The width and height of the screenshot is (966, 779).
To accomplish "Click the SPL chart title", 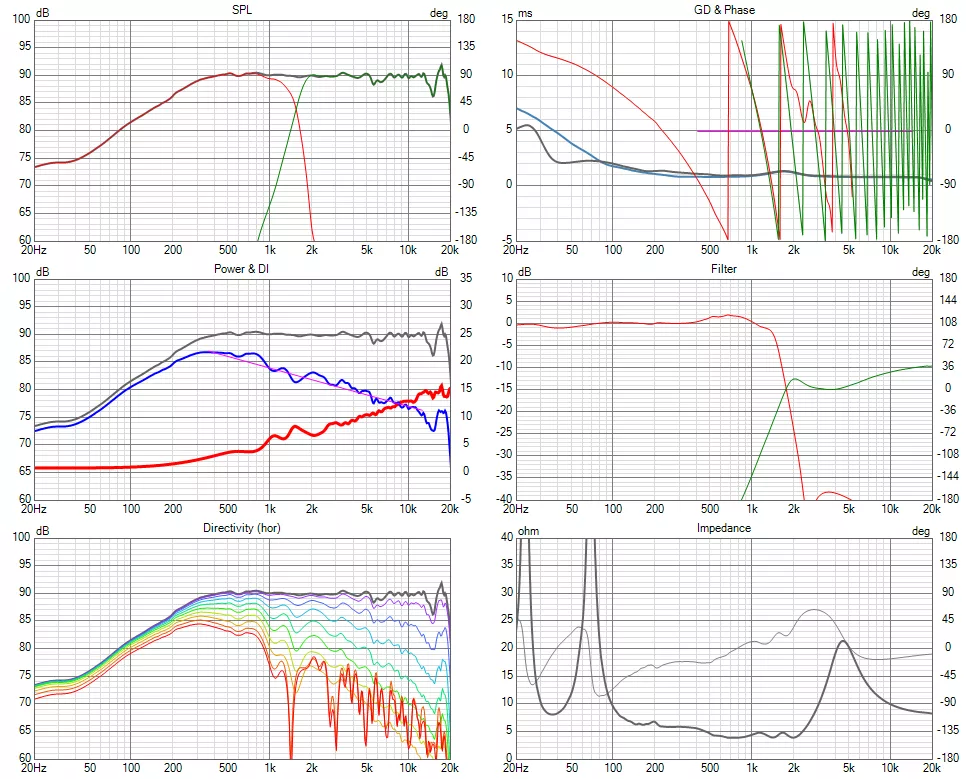I will 241,9.
